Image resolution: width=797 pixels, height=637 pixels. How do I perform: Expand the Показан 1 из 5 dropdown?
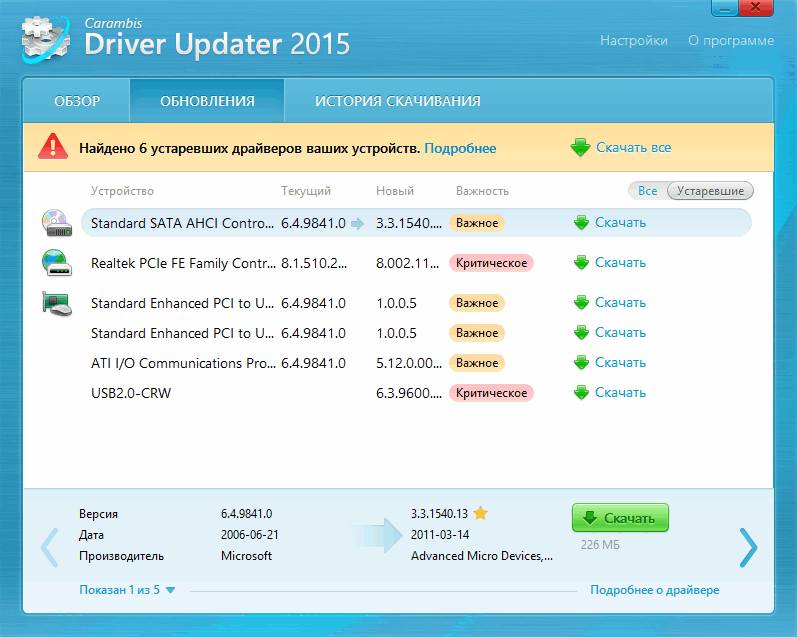click(x=127, y=590)
